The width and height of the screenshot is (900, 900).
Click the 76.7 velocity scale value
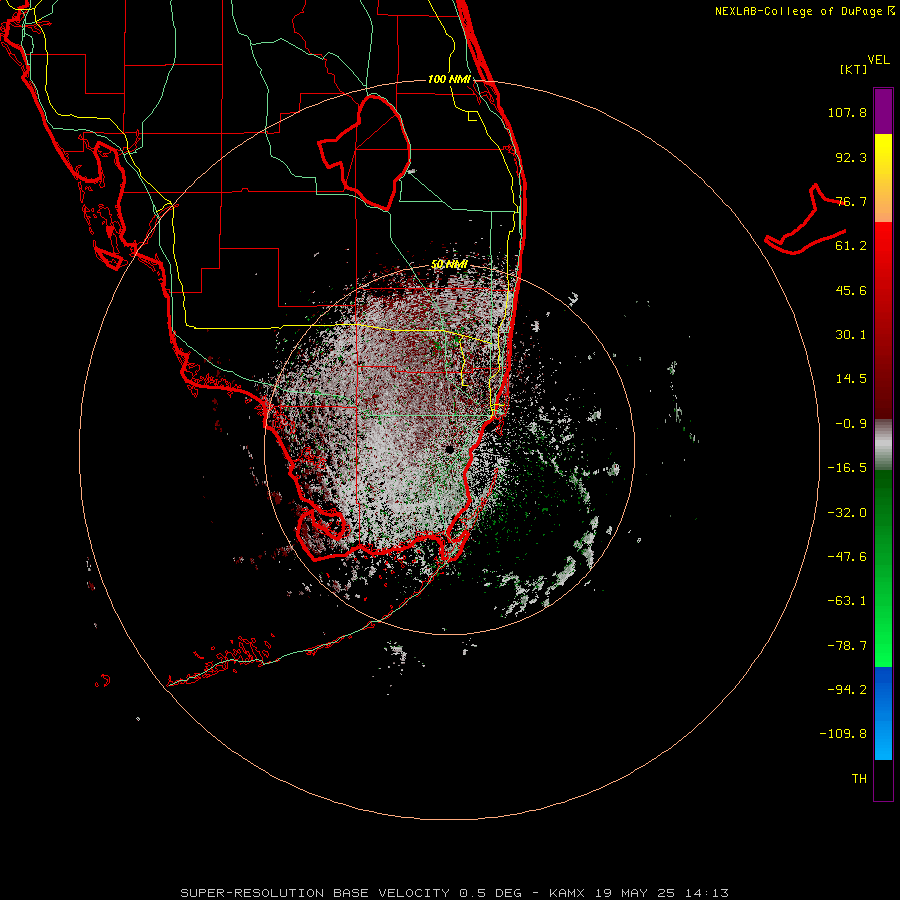851,201
